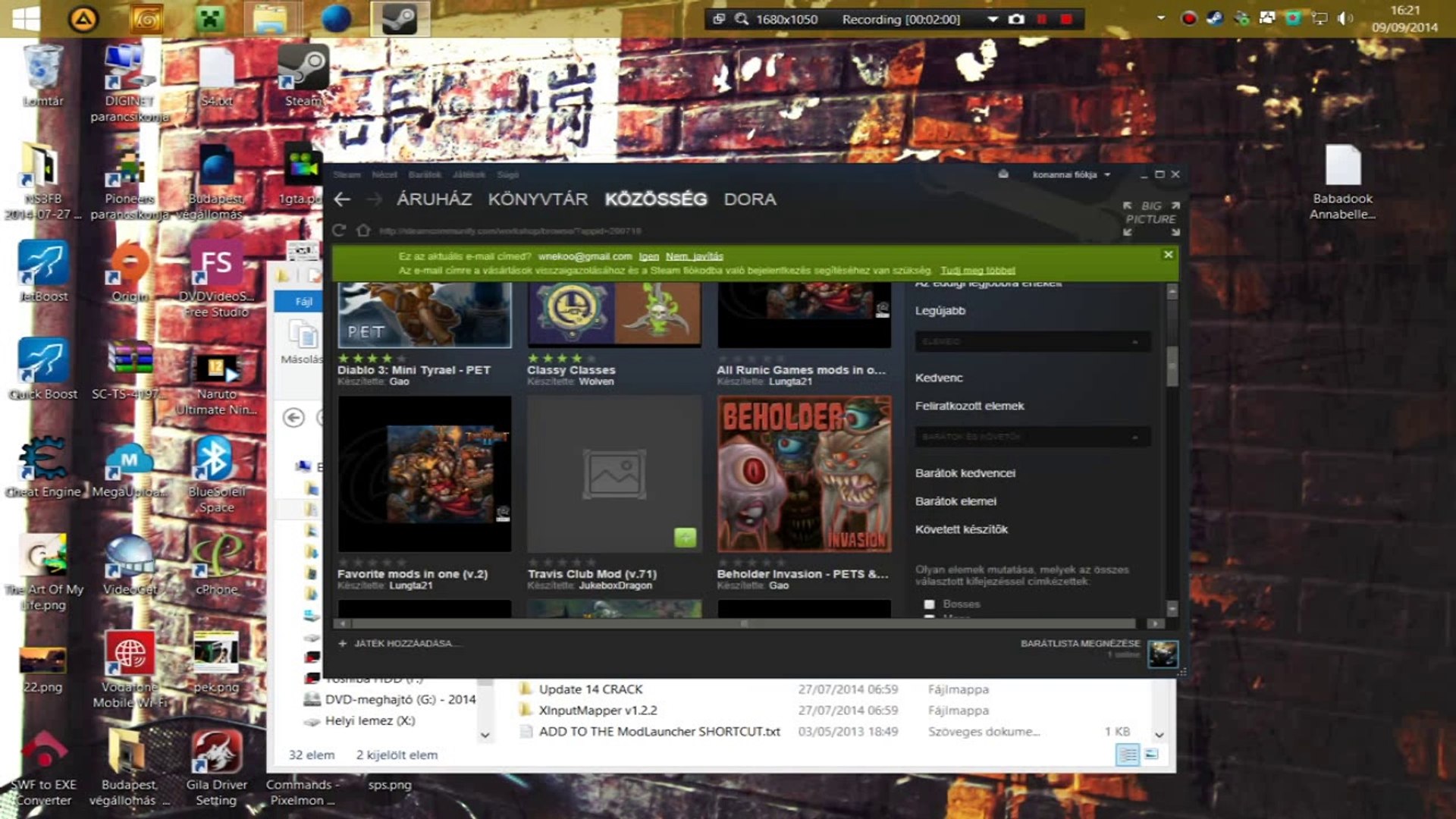Click the Steam vertical scrollbar thumb
The height and width of the screenshot is (819, 1456).
coord(1172,366)
